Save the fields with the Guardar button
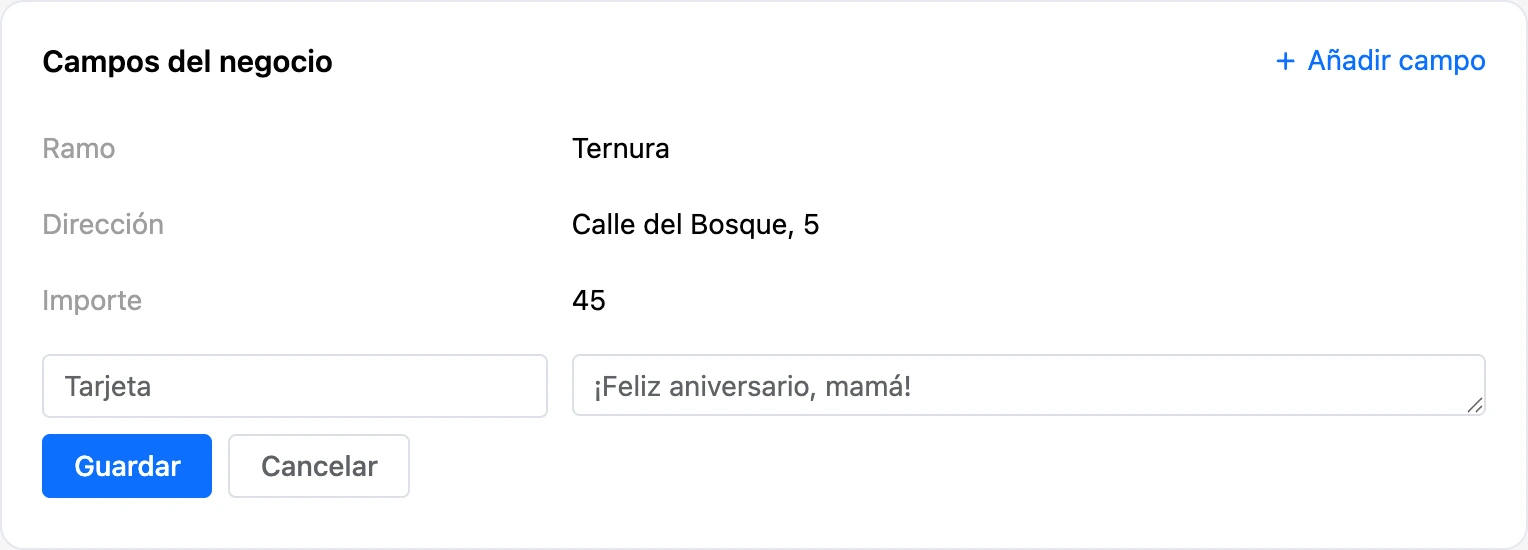 (127, 466)
